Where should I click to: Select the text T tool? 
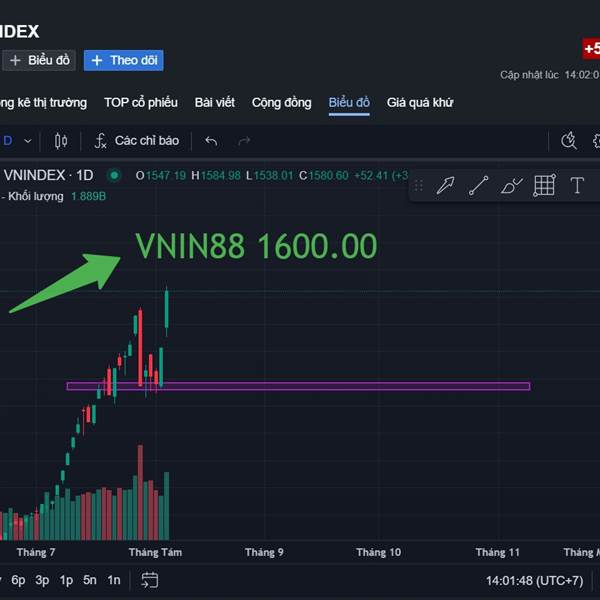pos(577,186)
